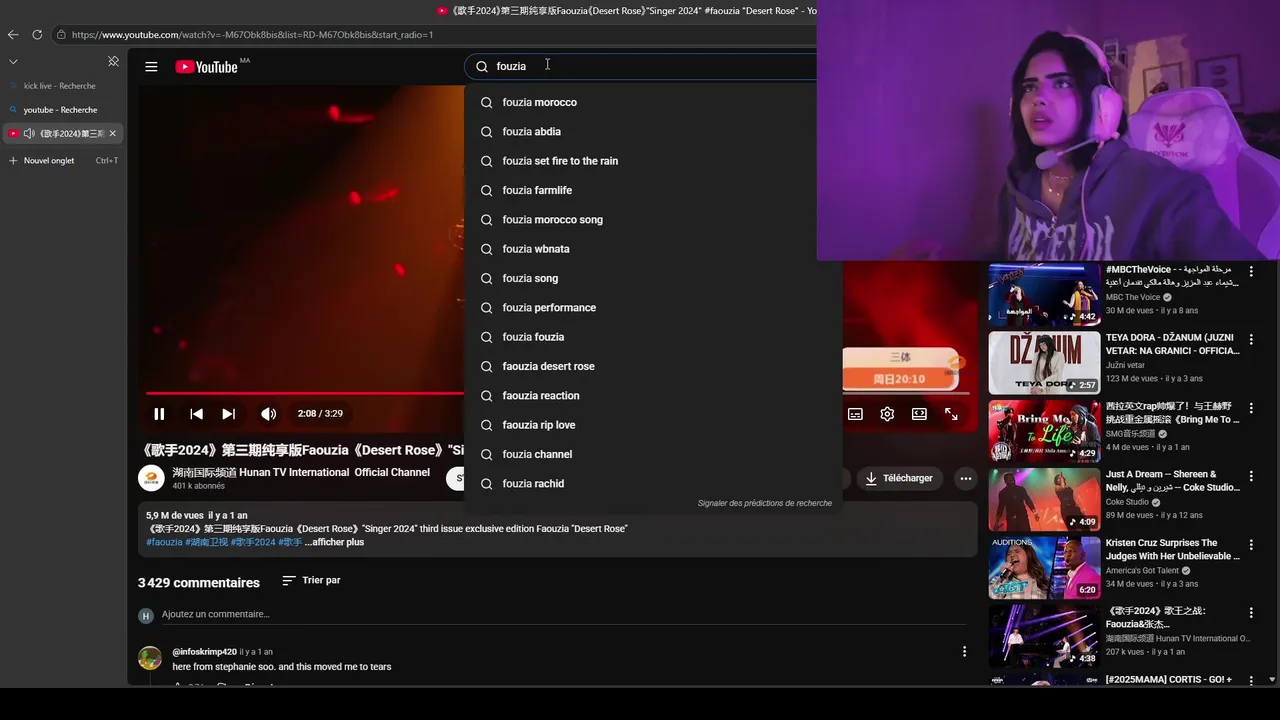Viewport: 1280px width, 720px height.
Task: Open the TEYA DORA DŽANUM thumbnail
Action: tap(1044, 362)
